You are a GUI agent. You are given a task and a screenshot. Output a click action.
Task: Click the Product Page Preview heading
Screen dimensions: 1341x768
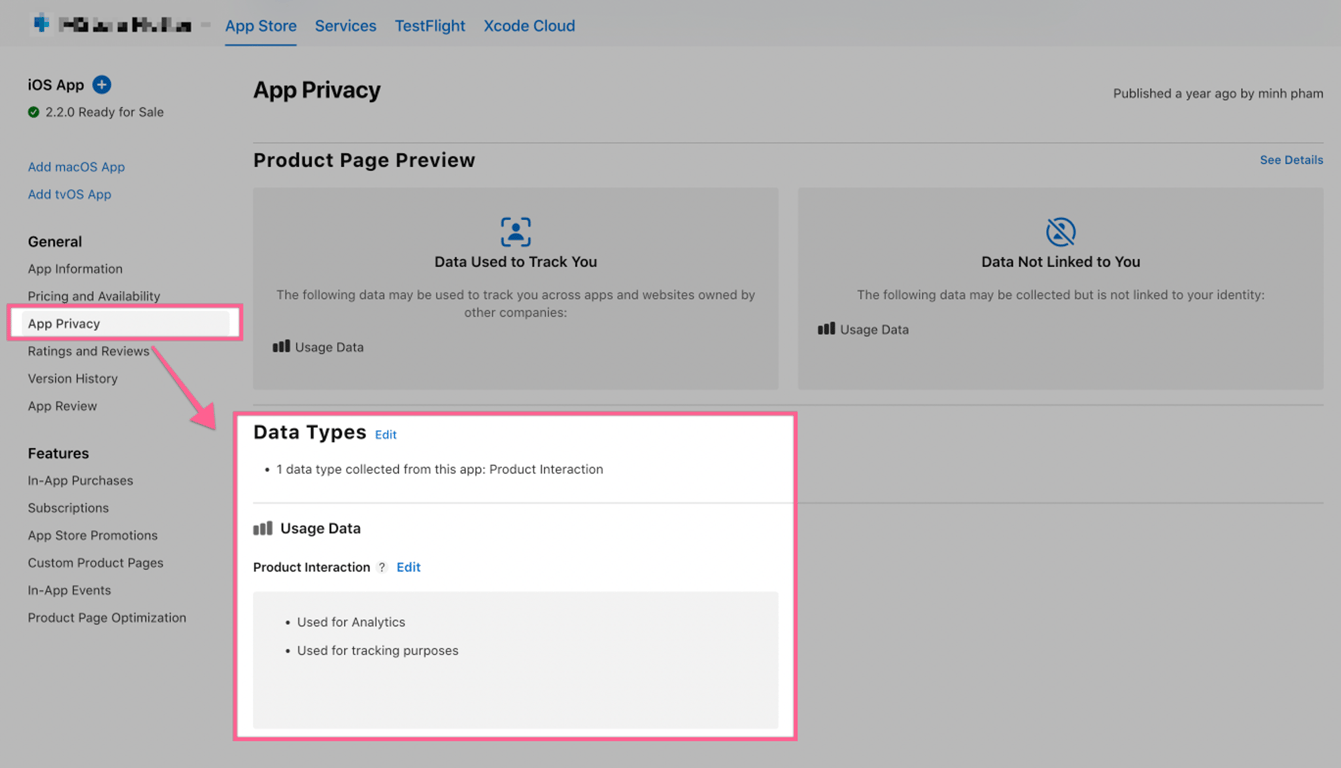pyautogui.click(x=364, y=160)
